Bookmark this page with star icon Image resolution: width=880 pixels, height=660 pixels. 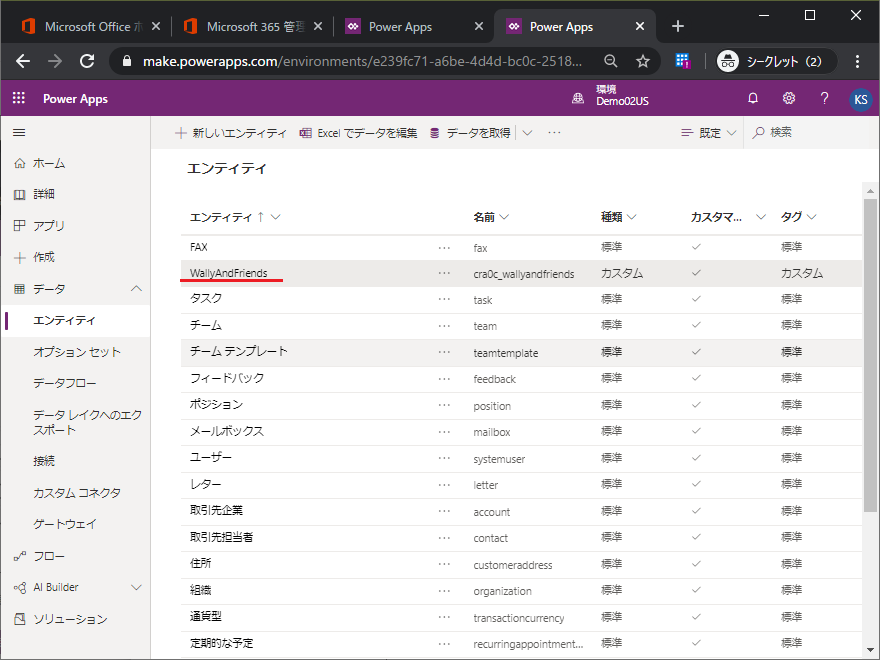point(643,61)
